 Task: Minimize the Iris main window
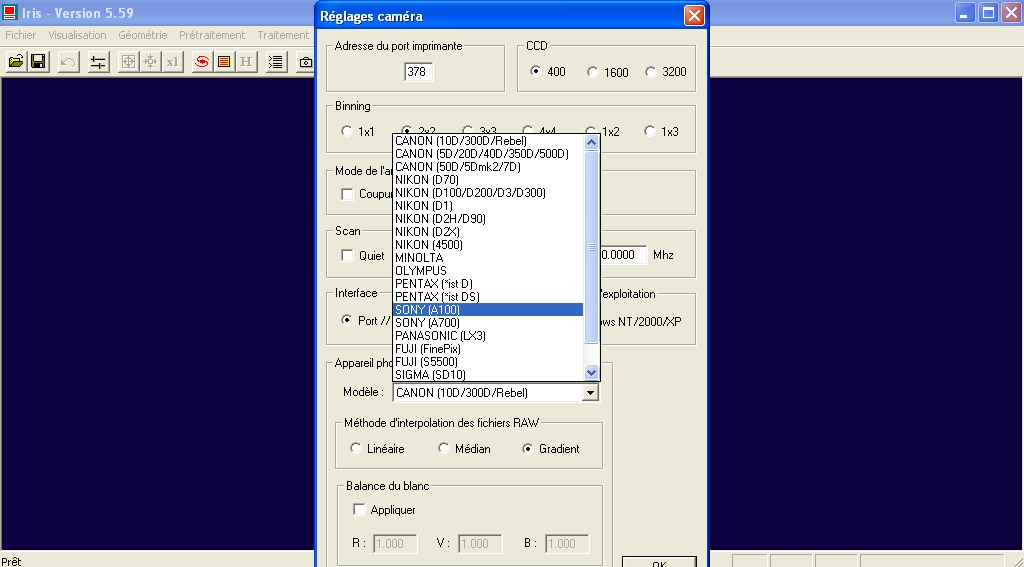tap(965, 12)
